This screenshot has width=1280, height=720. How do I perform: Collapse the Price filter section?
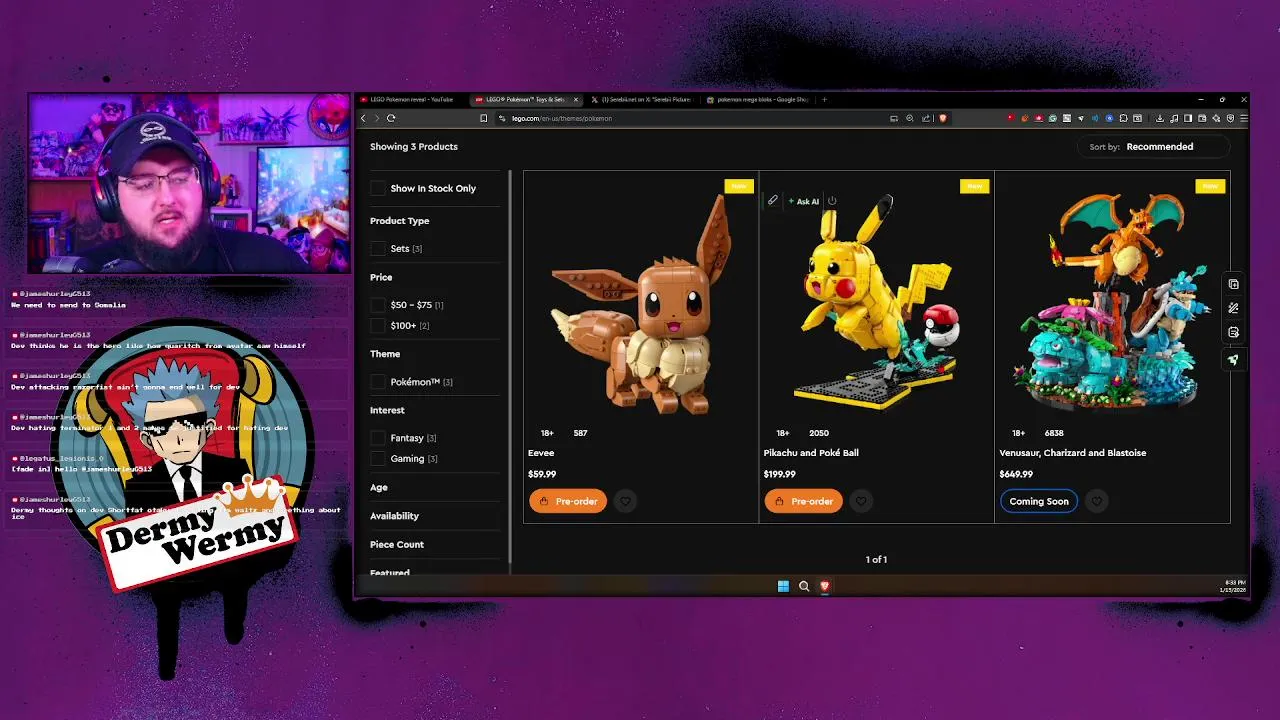tap(435, 277)
